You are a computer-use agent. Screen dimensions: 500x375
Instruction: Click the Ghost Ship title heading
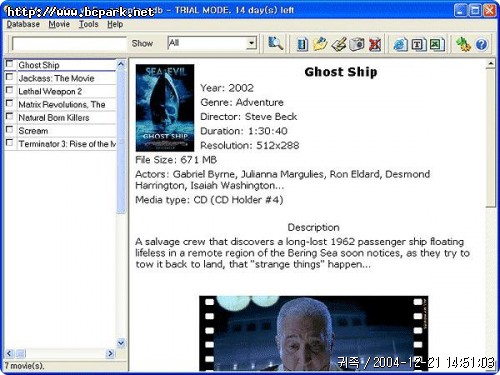coord(341,72)
